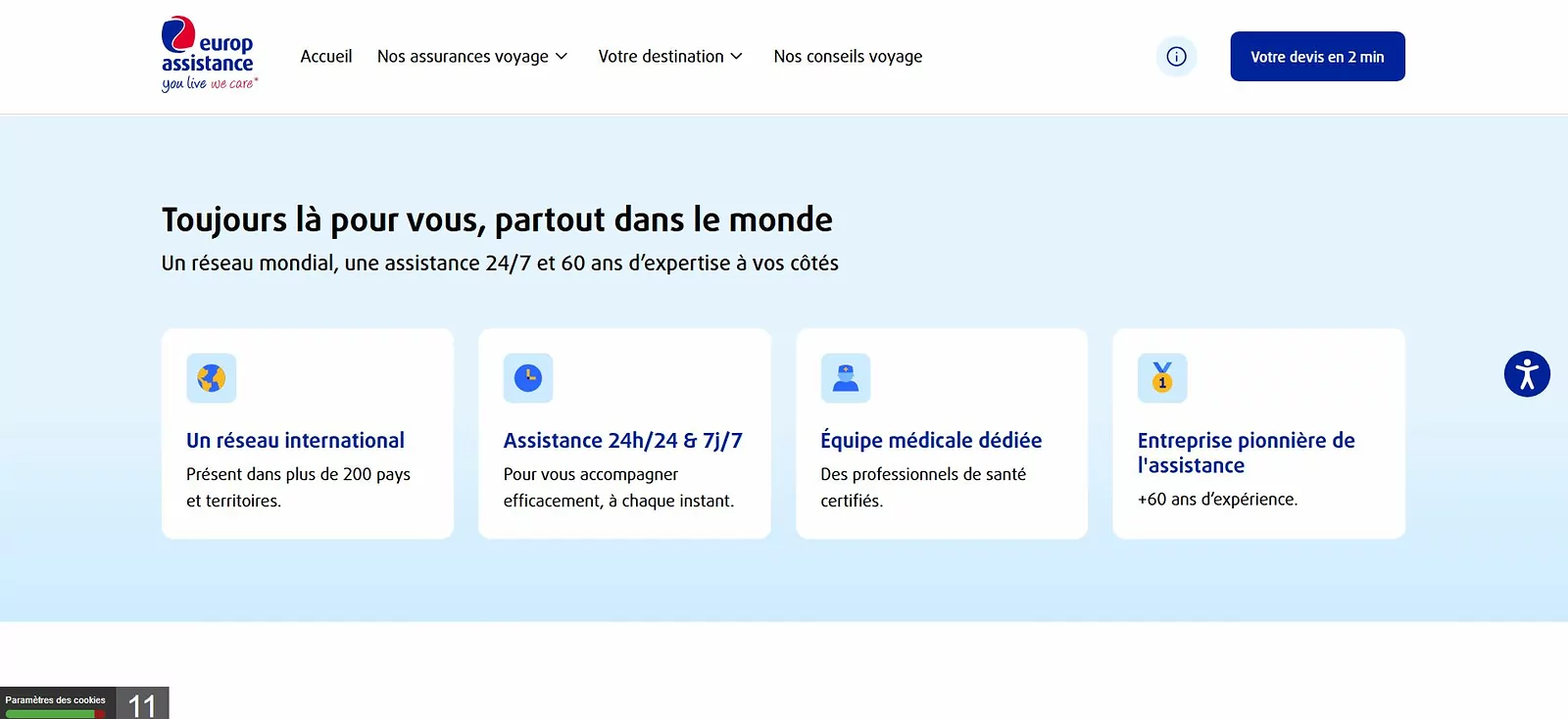The image size is (1568, 719).
Task: Select the Équipe médicale dédiée heading
Action: [x=931, y=441]
